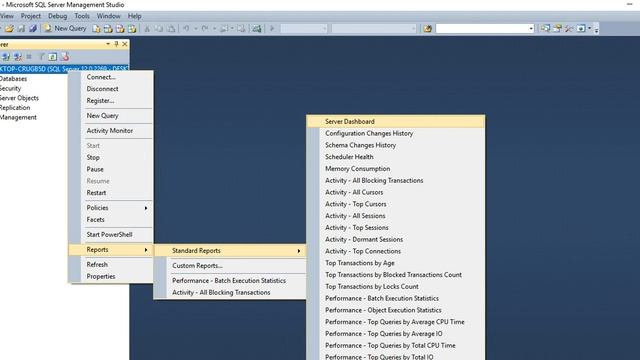The image size is (640, 360).
Task: Open the Window menu
Action: point(109,16)
